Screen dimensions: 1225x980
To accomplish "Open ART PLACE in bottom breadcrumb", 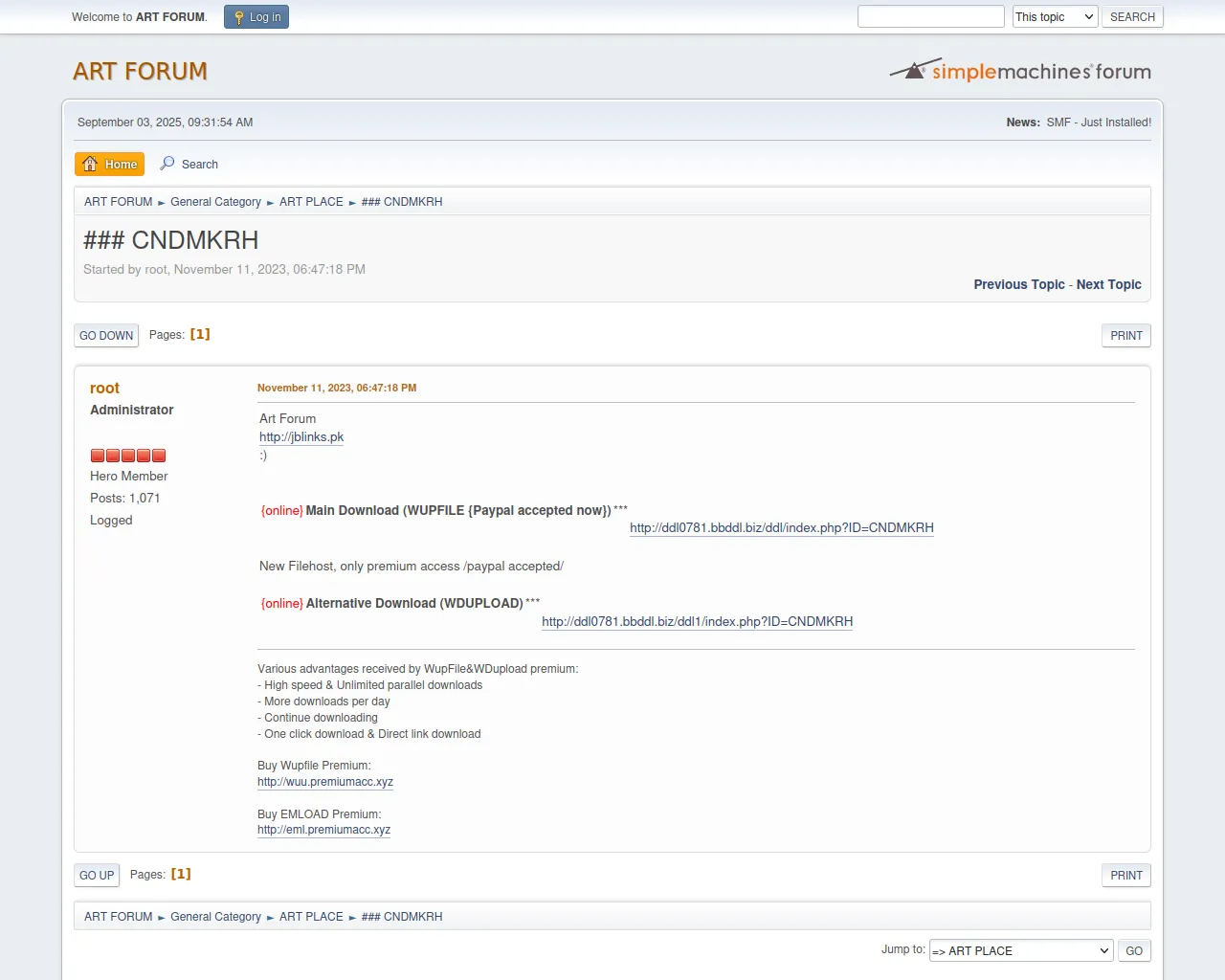I will pos(311,917).
